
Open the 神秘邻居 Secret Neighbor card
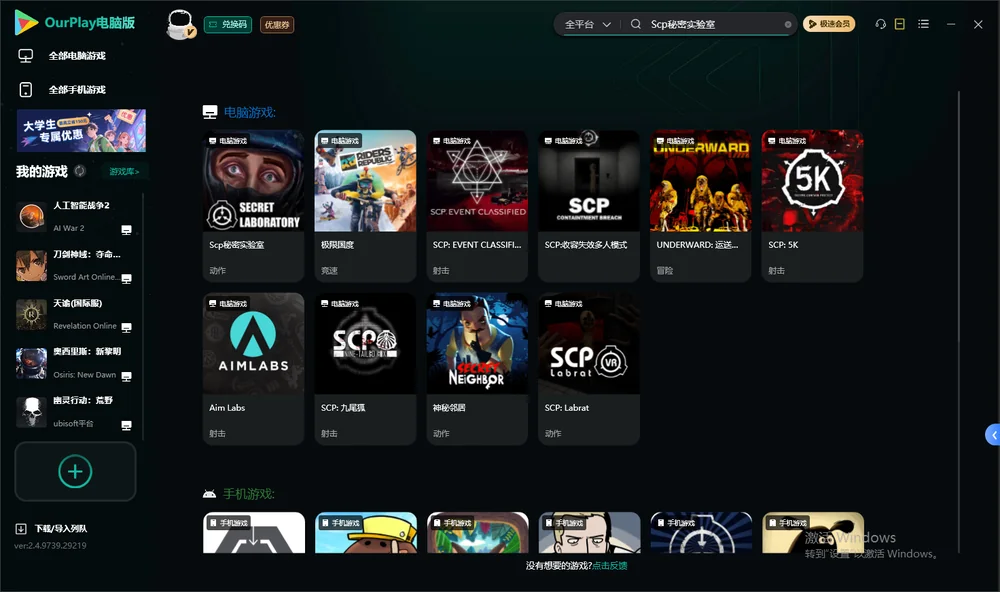(477, 369)
